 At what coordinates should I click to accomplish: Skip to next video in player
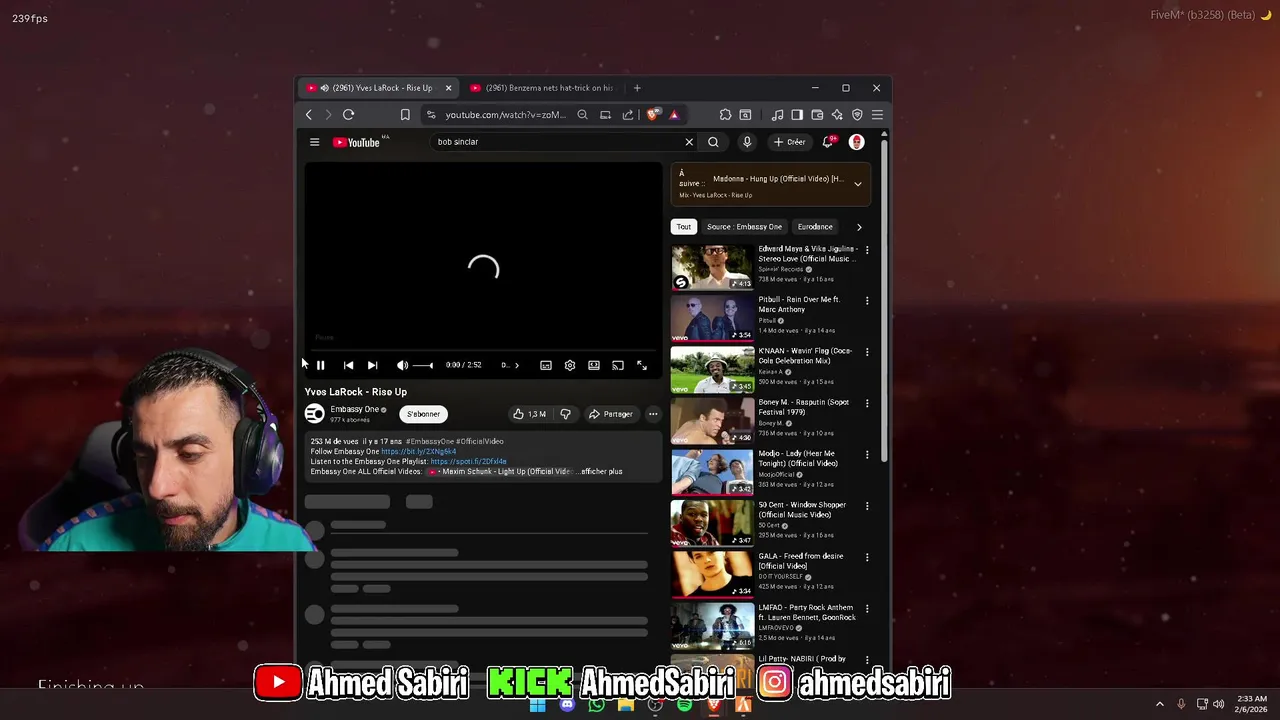(372, 365)
